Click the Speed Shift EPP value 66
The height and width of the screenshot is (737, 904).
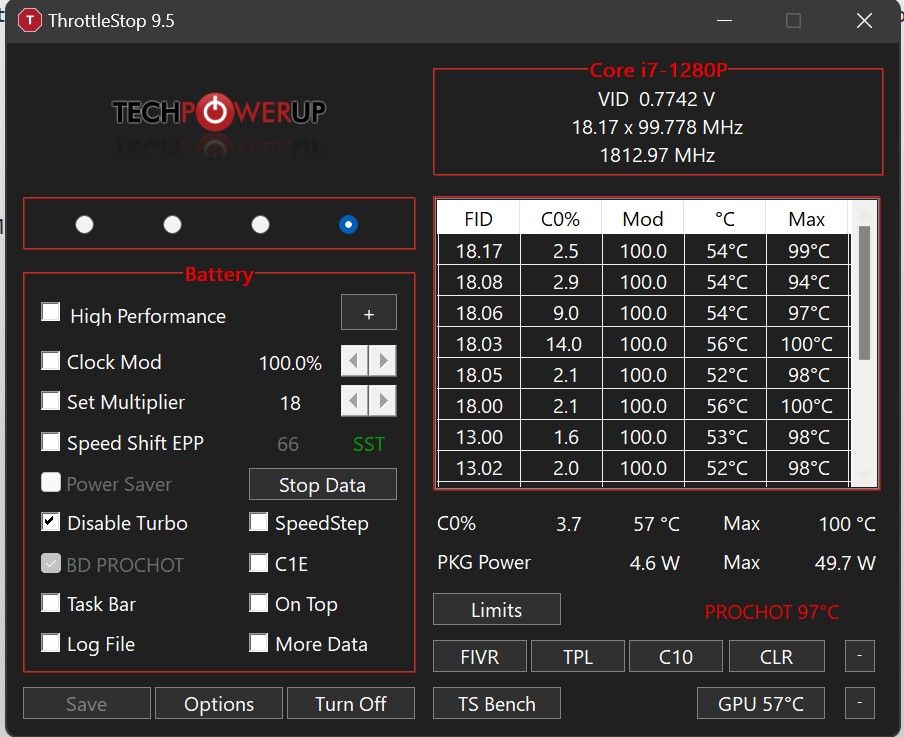coord(288,444)
